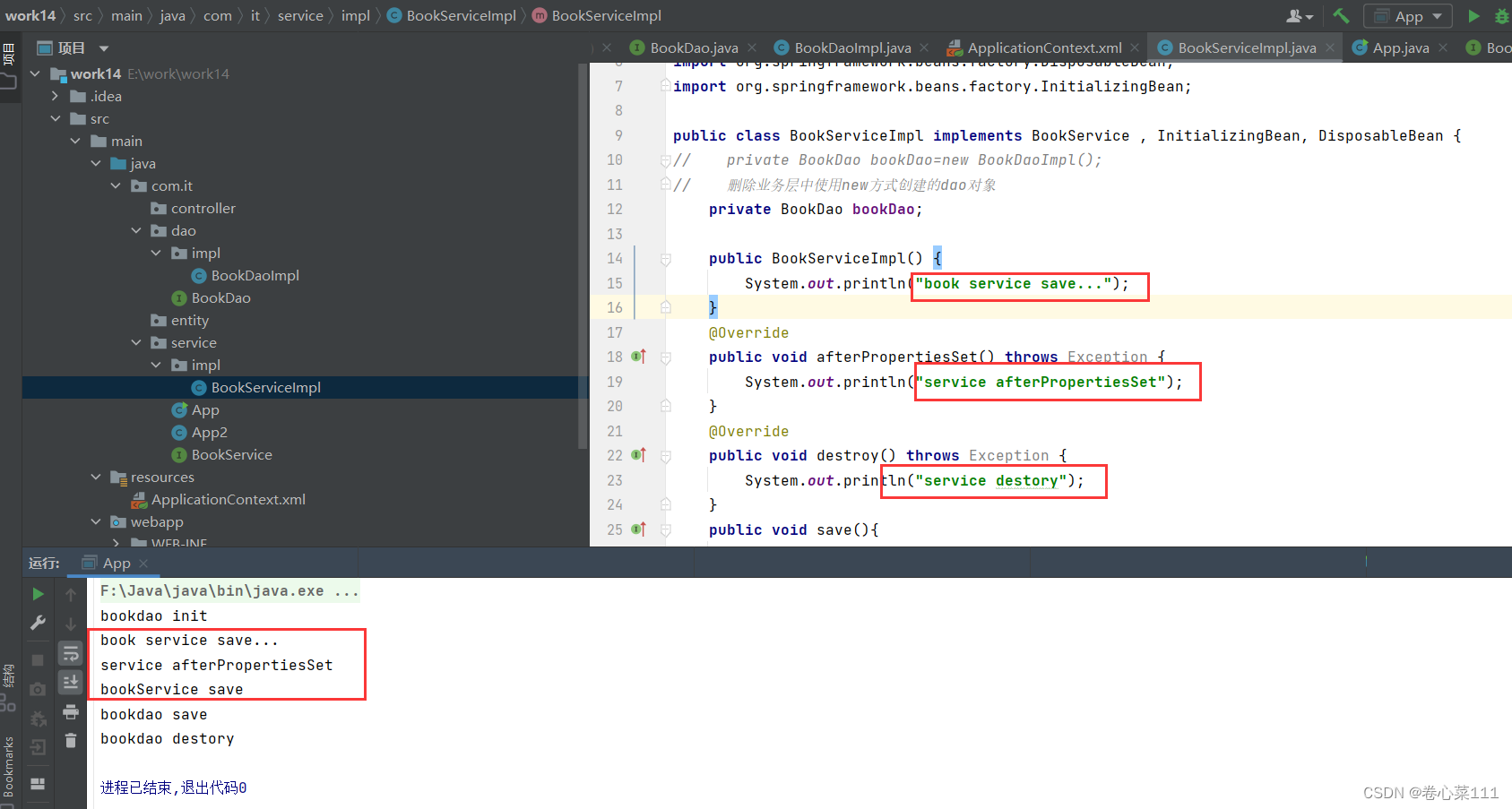Build the project with the hammer icon

point(1341,15)
